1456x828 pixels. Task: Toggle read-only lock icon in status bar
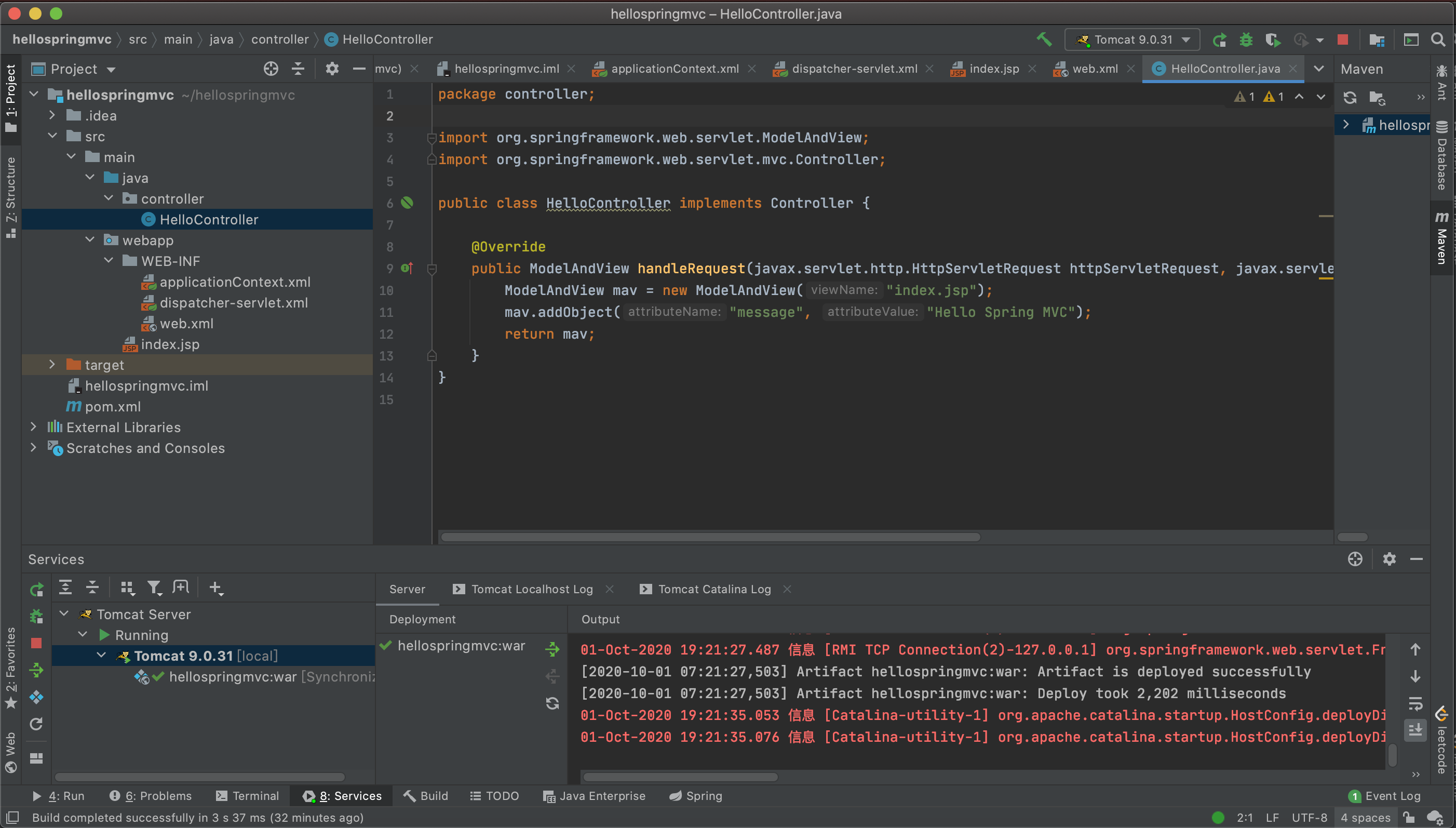[x=1408, y=818]
